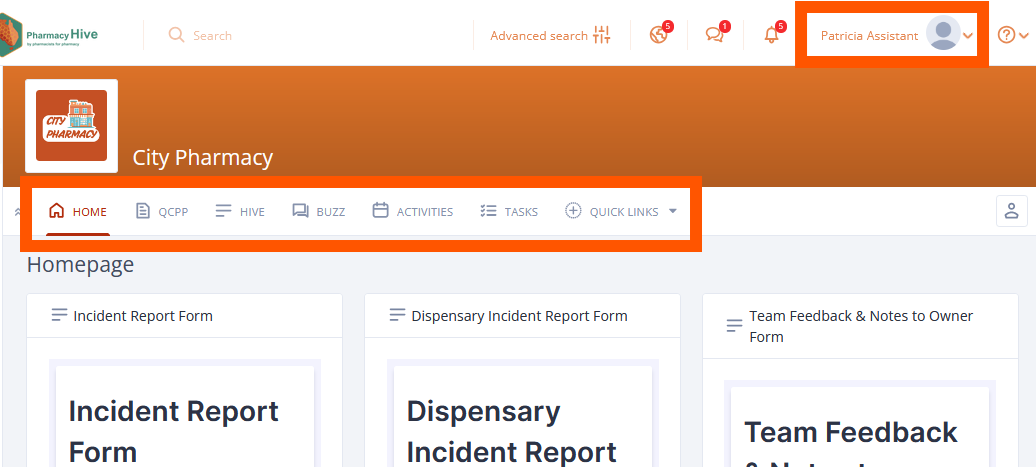The height and width of the screenshot is (467, 1036).
Task: Open the QCPP tab
Action: click(162, 212)
